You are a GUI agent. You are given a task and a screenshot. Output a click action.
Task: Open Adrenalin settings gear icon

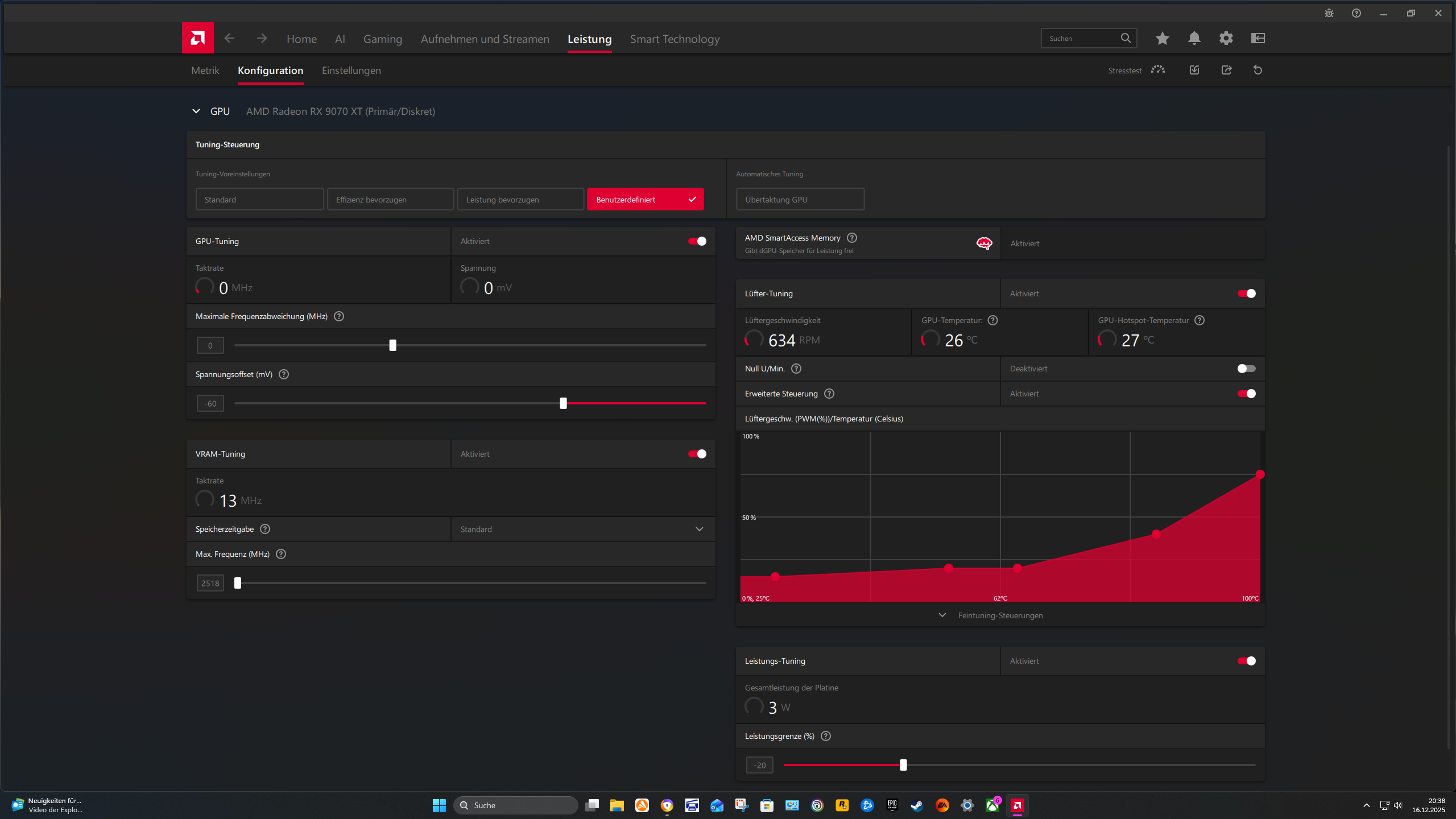[x=1226, y=38]
